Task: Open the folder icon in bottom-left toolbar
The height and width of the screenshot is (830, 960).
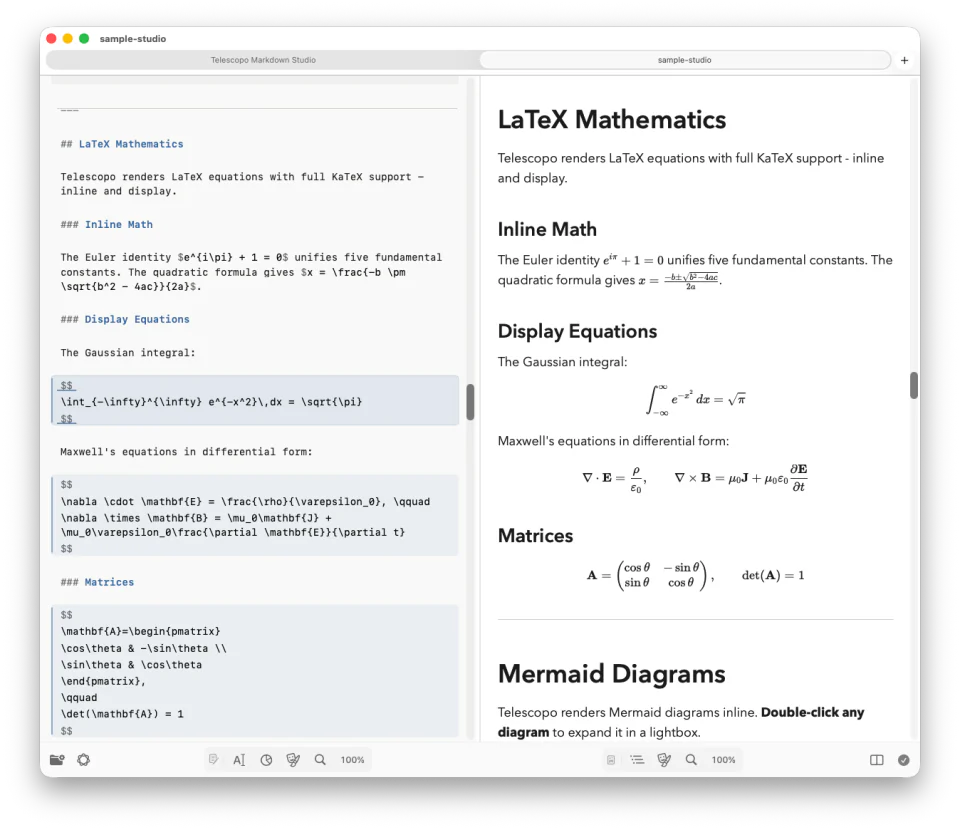Action: 57,760
